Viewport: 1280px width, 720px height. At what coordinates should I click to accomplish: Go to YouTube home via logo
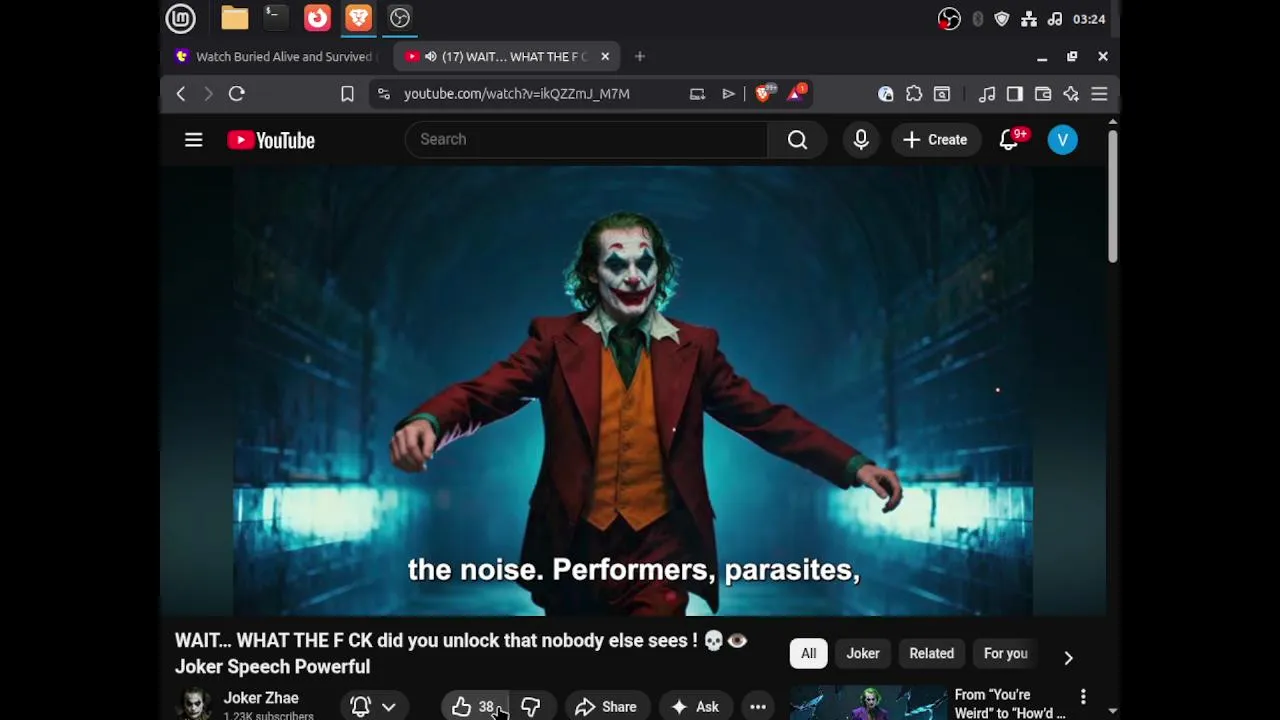pos(271,140)
